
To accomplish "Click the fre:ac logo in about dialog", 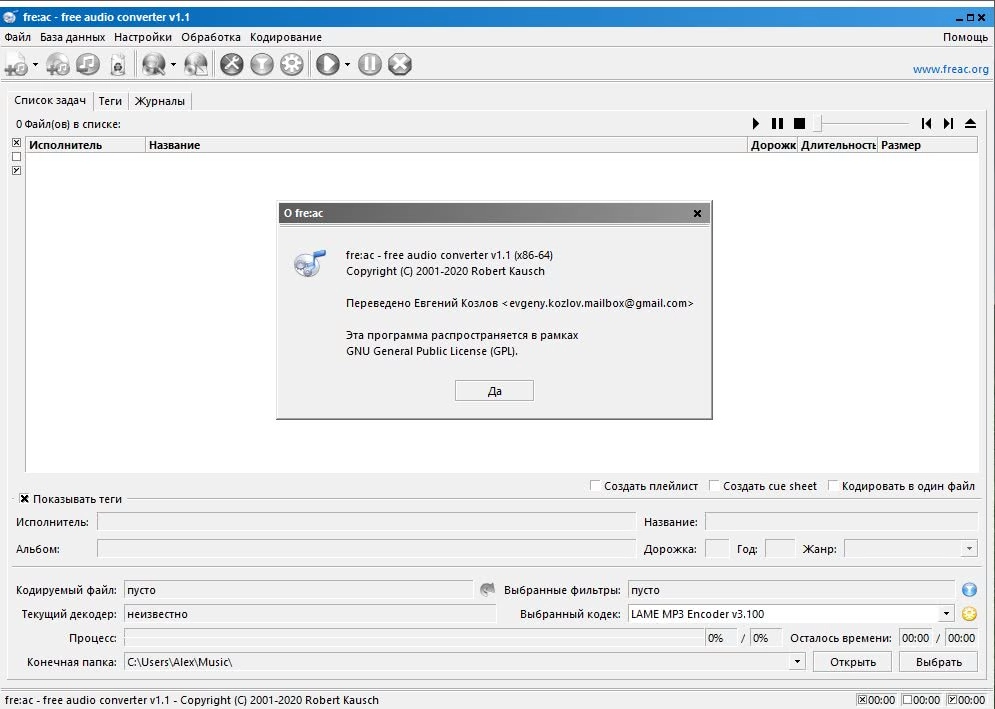I will coord(310,263).
